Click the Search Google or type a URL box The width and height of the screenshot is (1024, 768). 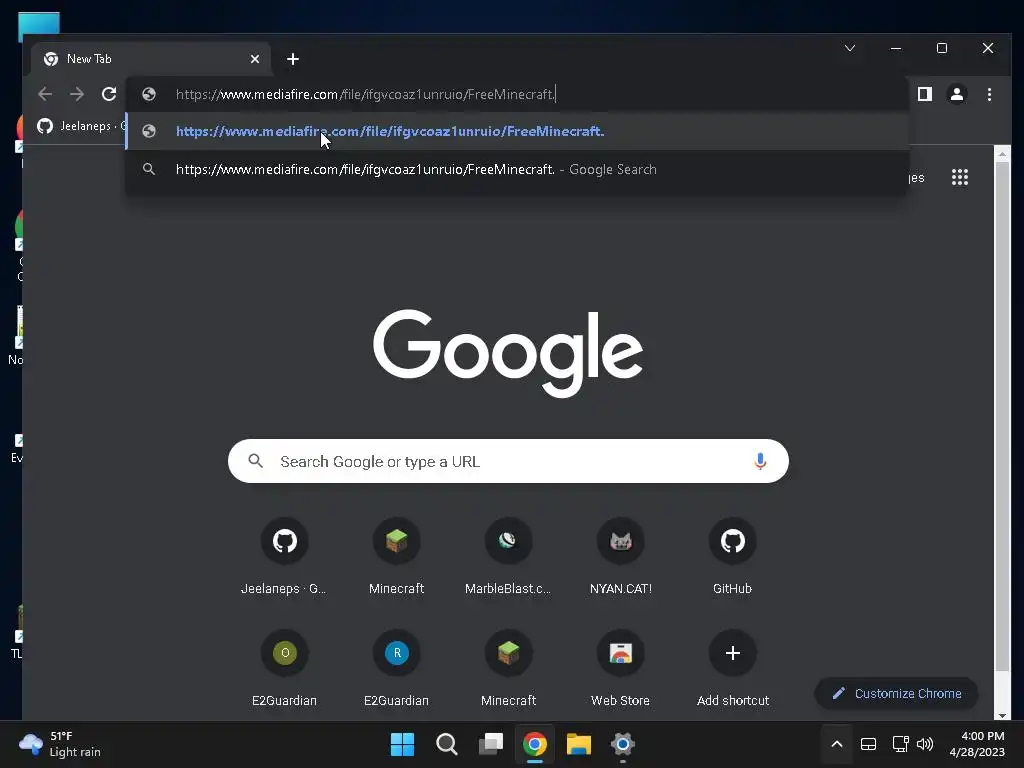[508, 462]
